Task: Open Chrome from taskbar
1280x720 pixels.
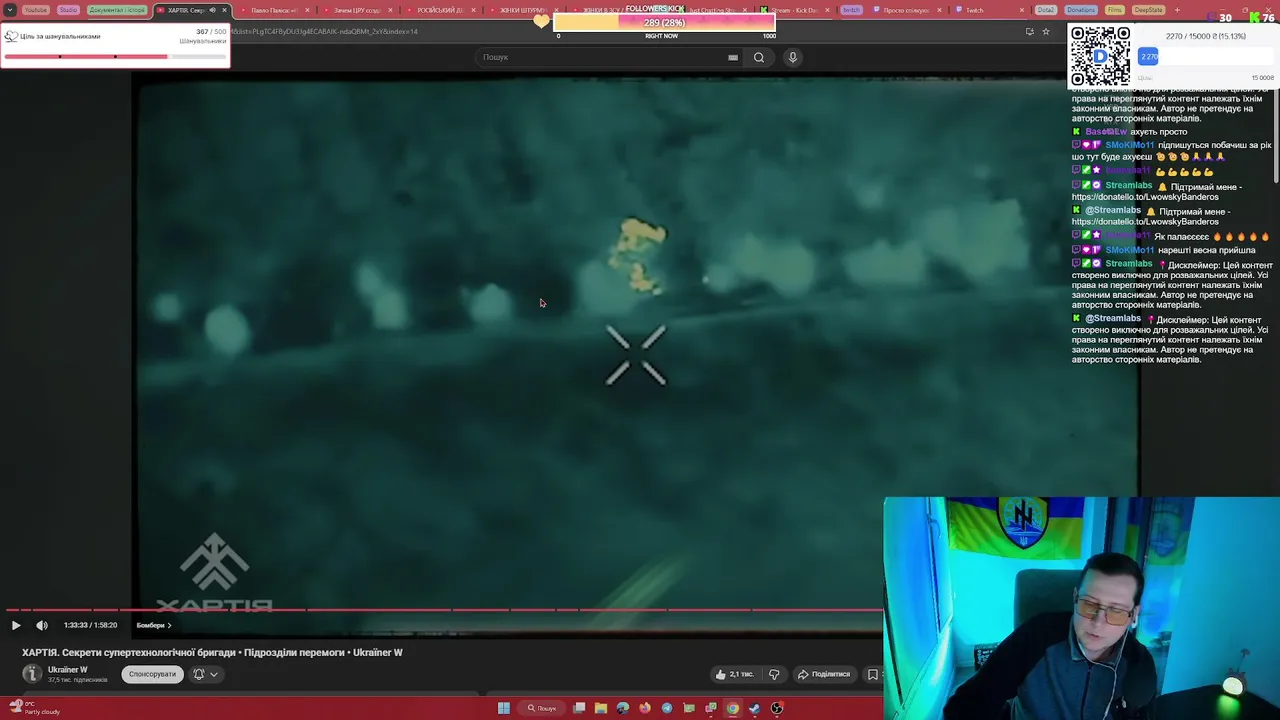Action: click(x=733, y=708)
